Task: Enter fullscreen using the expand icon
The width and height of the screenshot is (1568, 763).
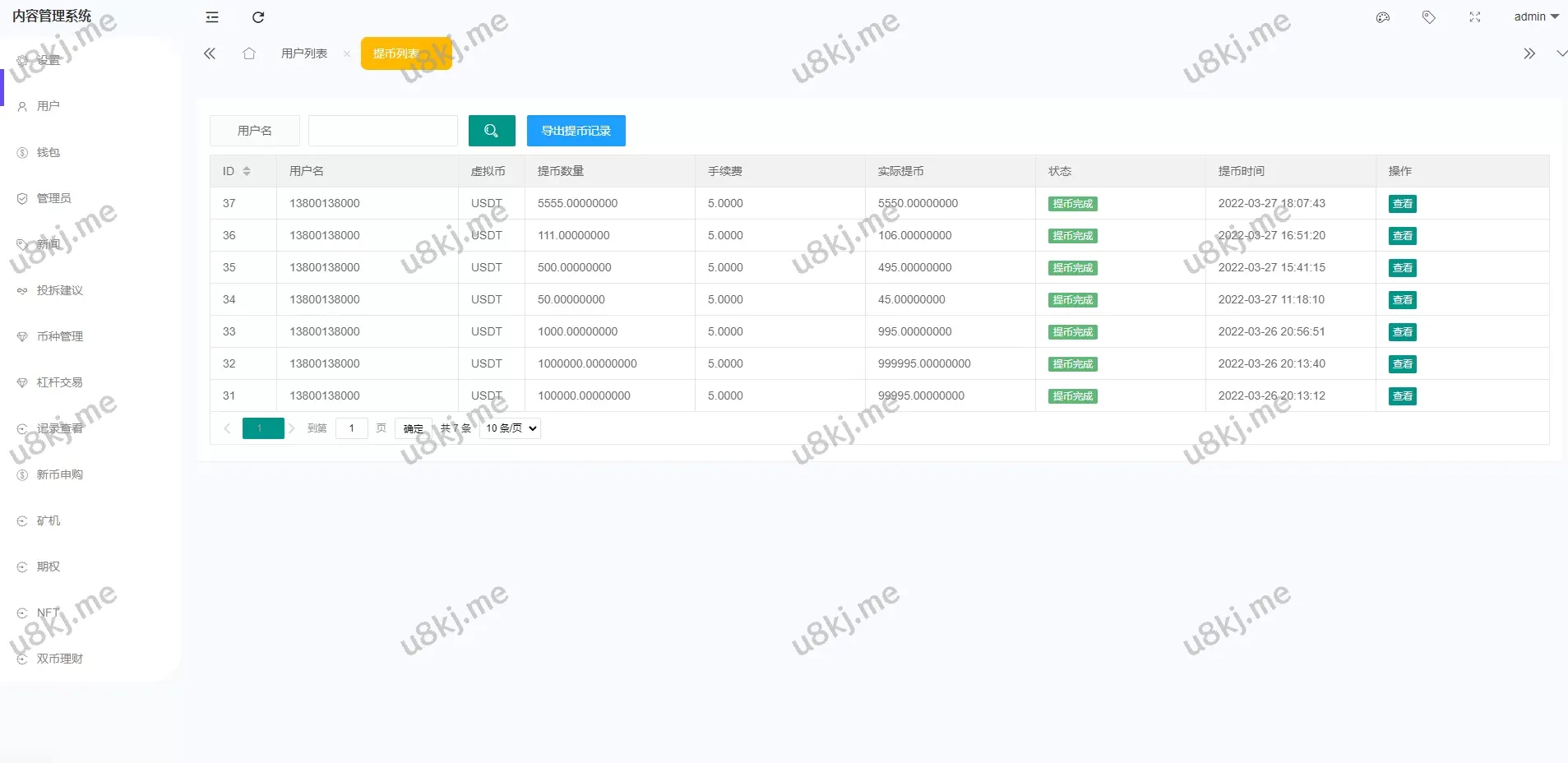Action: [x=1475, y=17]
